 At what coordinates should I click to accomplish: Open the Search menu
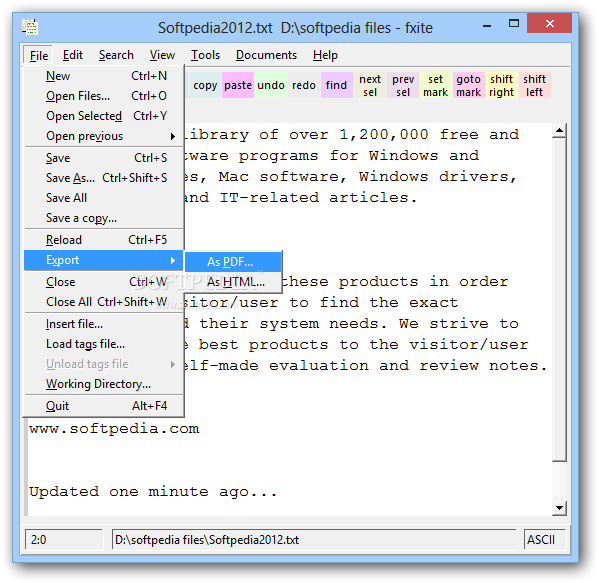(116, 55)
